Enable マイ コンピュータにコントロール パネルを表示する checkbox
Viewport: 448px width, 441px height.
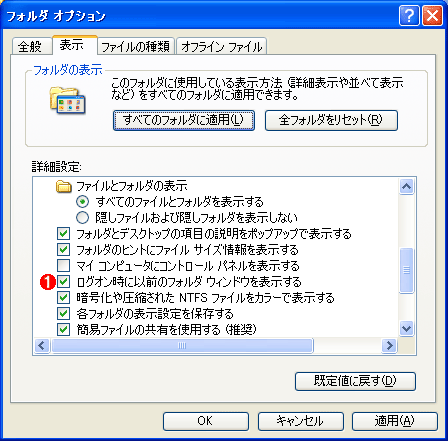tap(63, 266)
